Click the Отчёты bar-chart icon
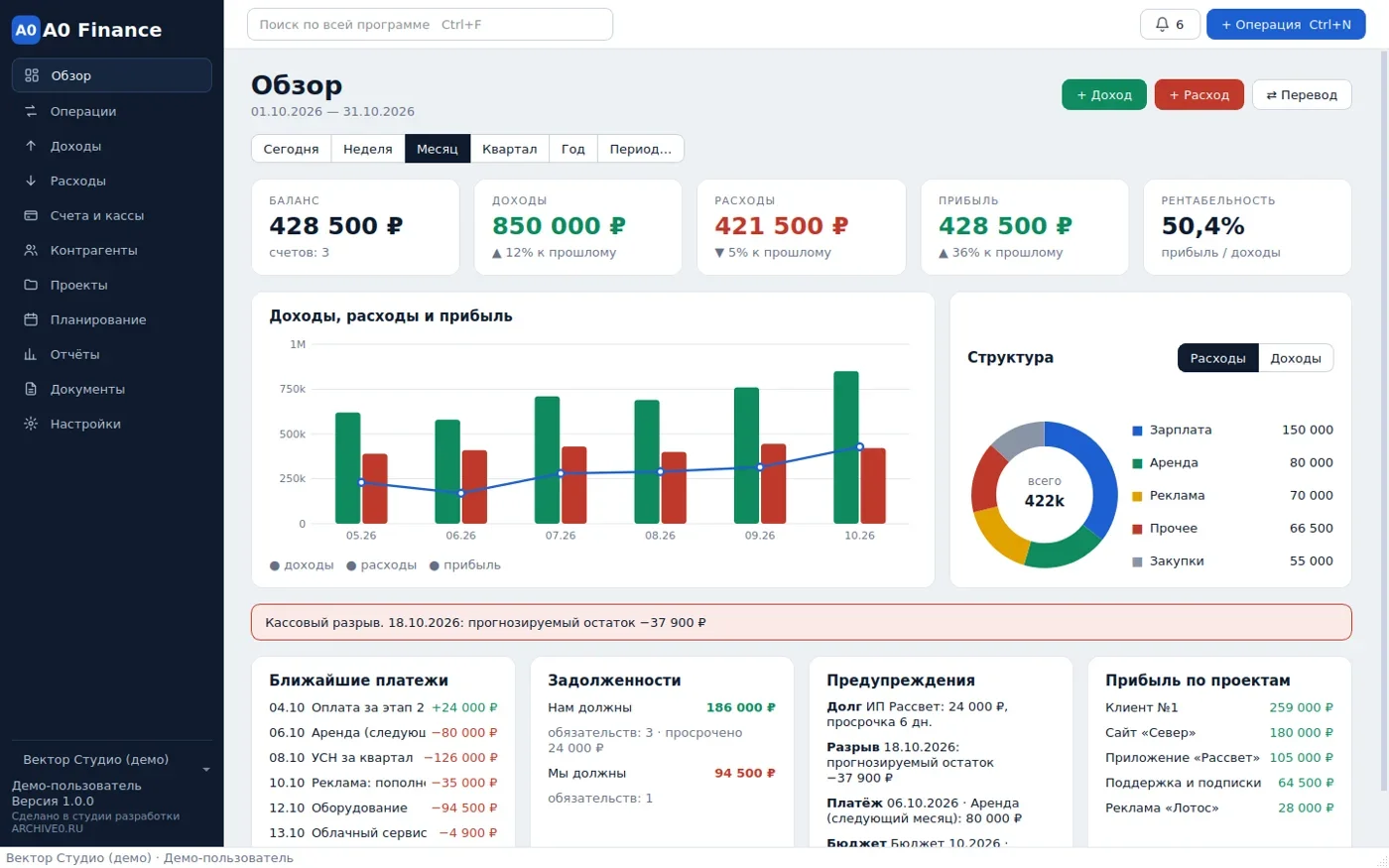Image resolution: width=1389 pixels, height=868 pixels. [31, 354]
